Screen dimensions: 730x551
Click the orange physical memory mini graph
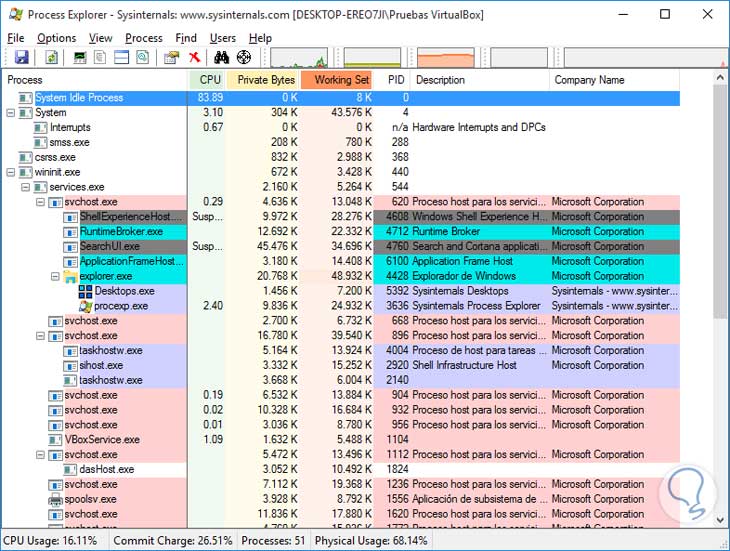pos(446,58)
